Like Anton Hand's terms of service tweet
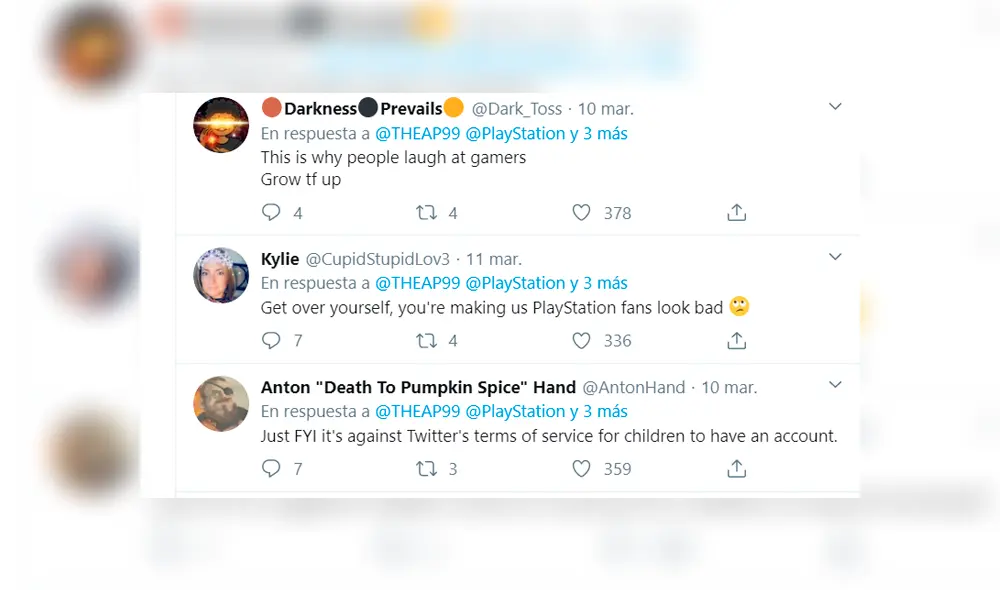Viewport: 1000px width, 590px height. coord(582,468)
